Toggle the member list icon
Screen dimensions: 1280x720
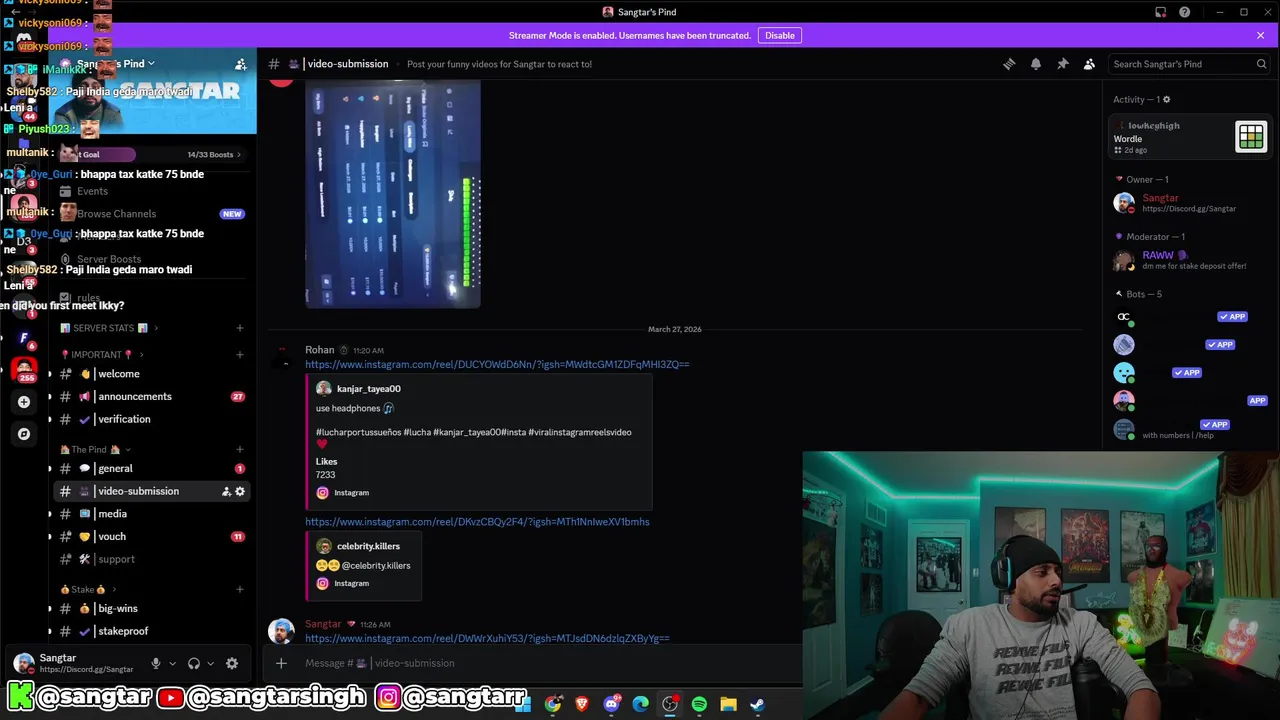coord(1089,64)
